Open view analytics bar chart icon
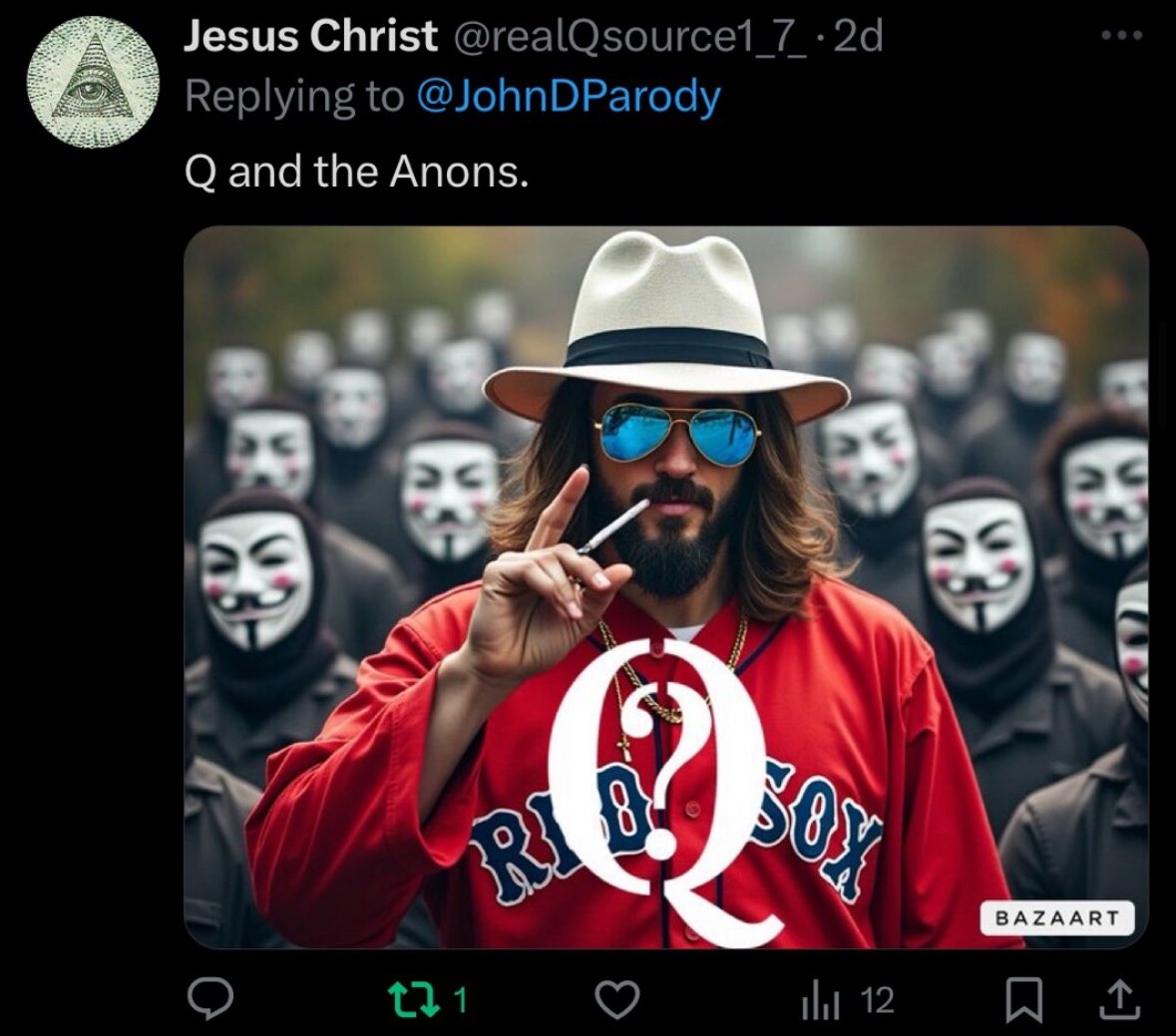Screen dimensions: 1176x1036 pyautogui.click(x=816, y=1000)
